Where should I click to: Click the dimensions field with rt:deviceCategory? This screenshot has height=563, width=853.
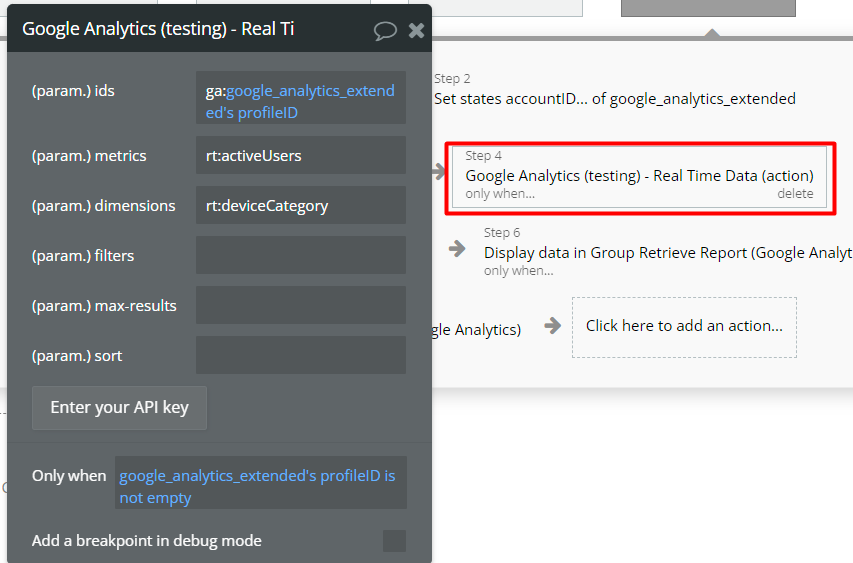(301, 206)
